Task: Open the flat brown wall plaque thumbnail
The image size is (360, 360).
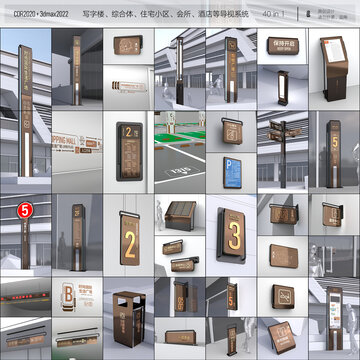Action: point(283,256)
